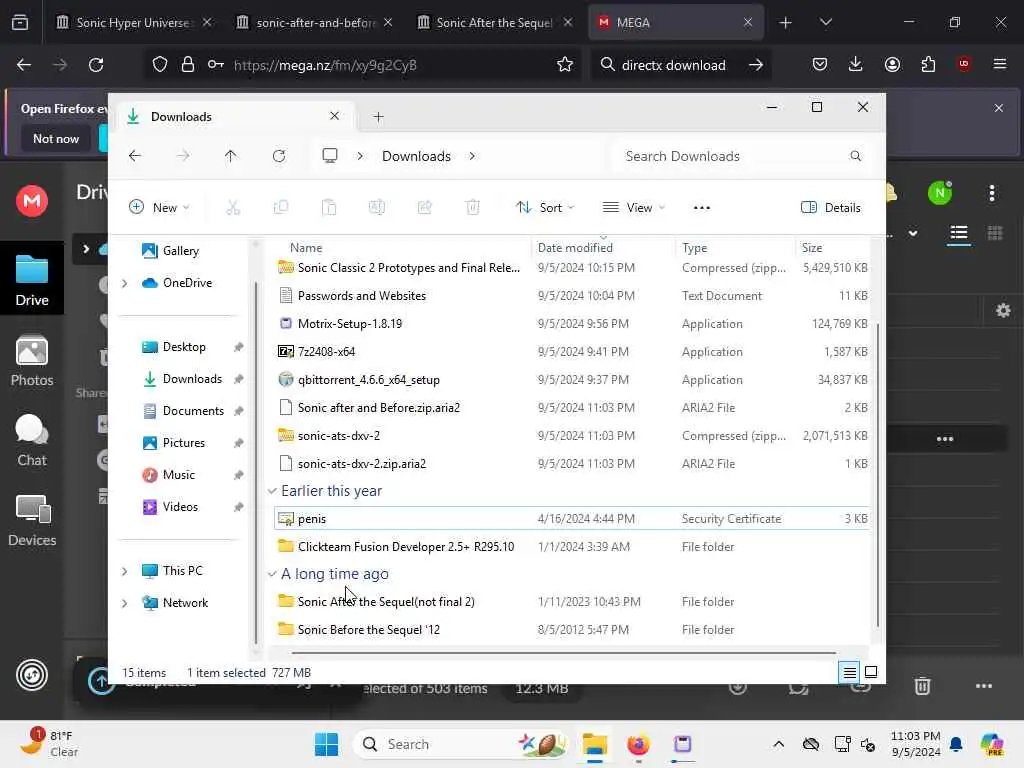
Task: Select the MEGA browser tab
Action: [x=675, y=23]
